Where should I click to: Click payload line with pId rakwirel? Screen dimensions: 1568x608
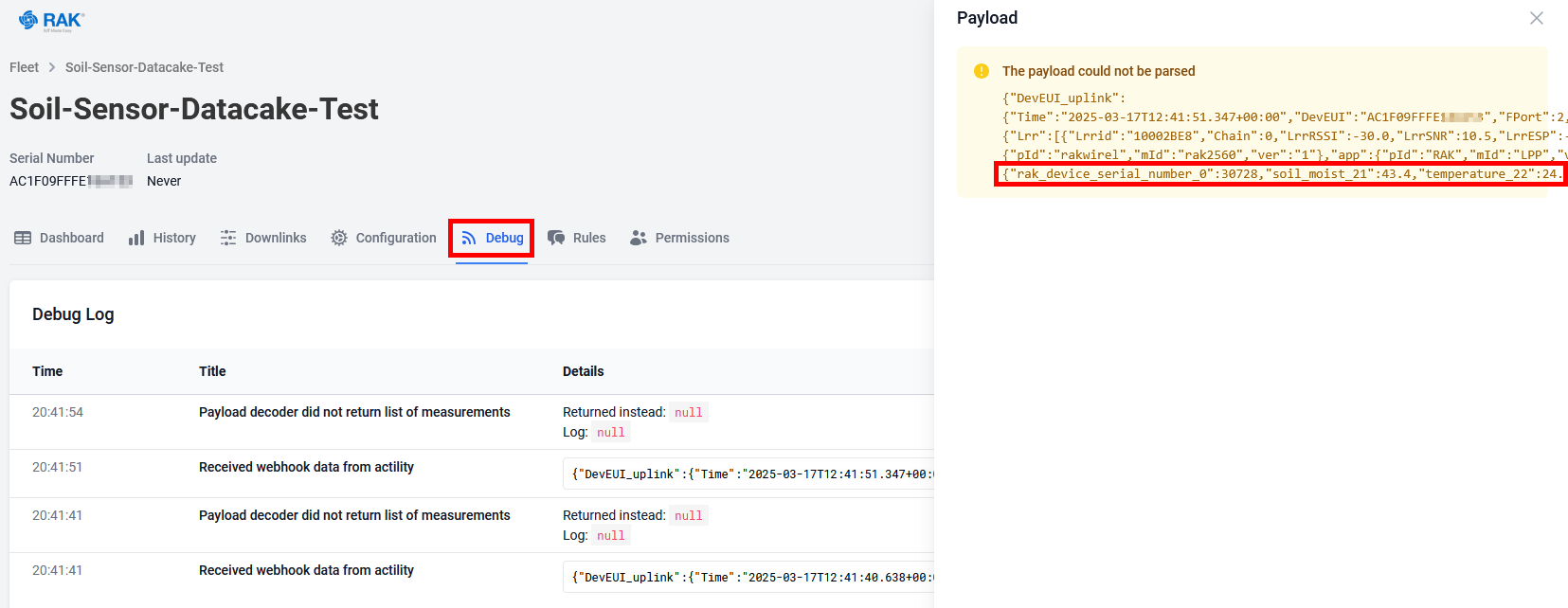(1285, 154)
